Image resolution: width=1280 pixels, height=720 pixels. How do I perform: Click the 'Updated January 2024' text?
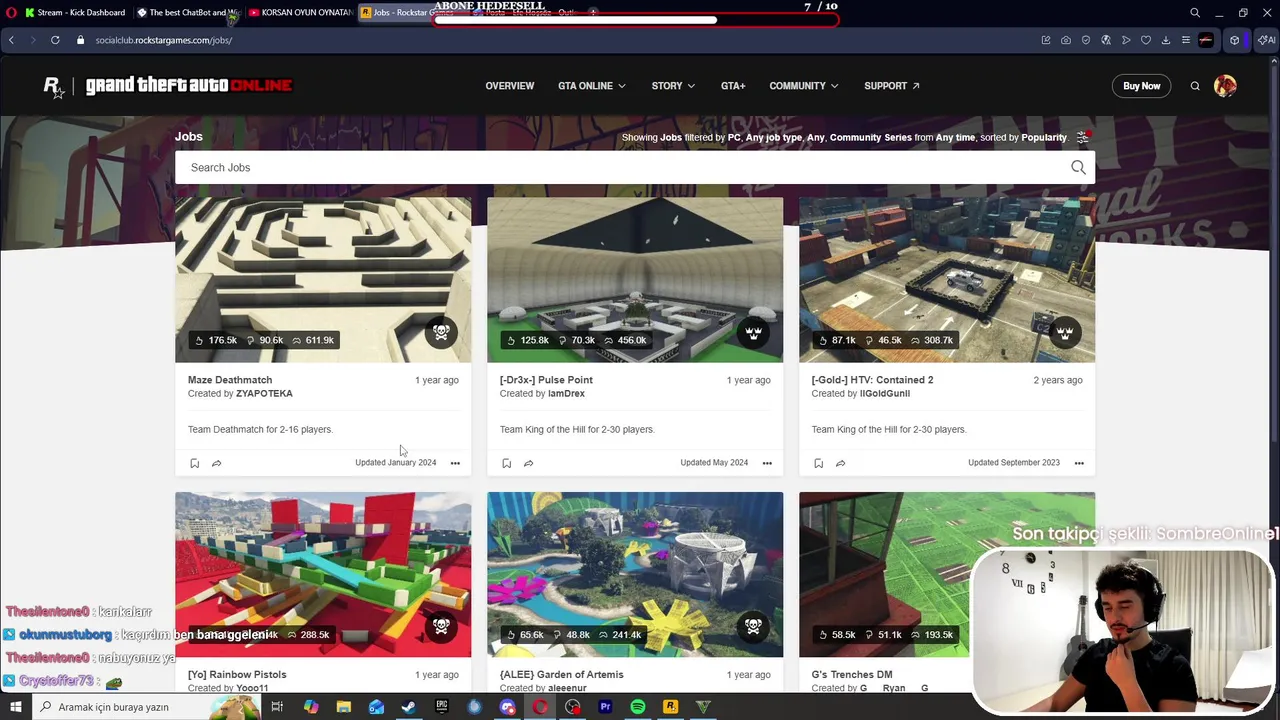coord(395,463)
